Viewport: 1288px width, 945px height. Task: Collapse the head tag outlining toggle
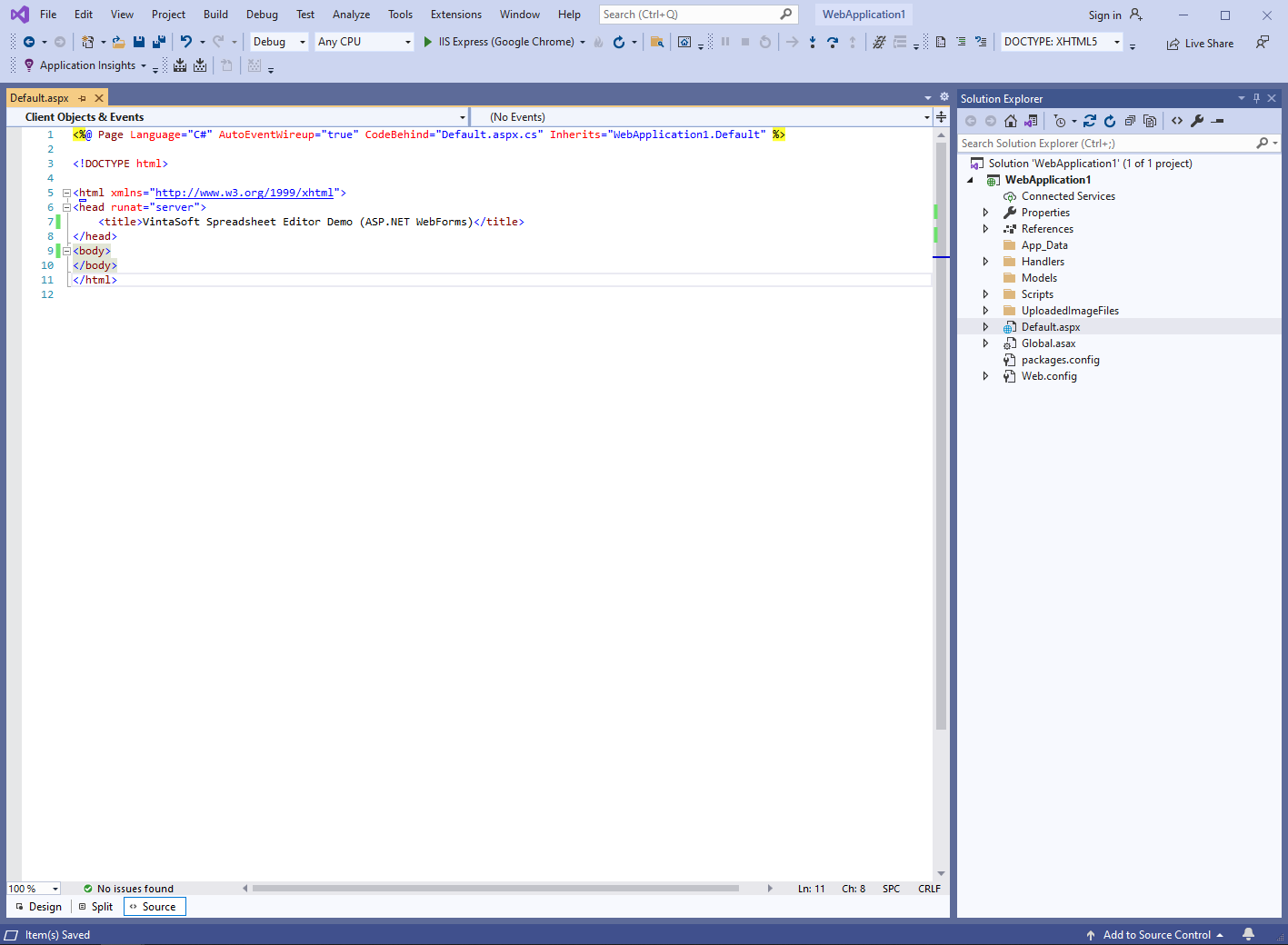click(66, 207)
